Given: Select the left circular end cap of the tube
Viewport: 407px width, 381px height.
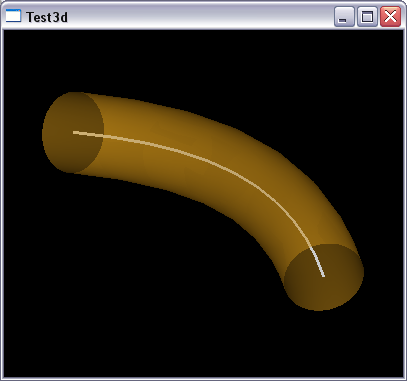Looking at the screenshot, I should (73, 133).
